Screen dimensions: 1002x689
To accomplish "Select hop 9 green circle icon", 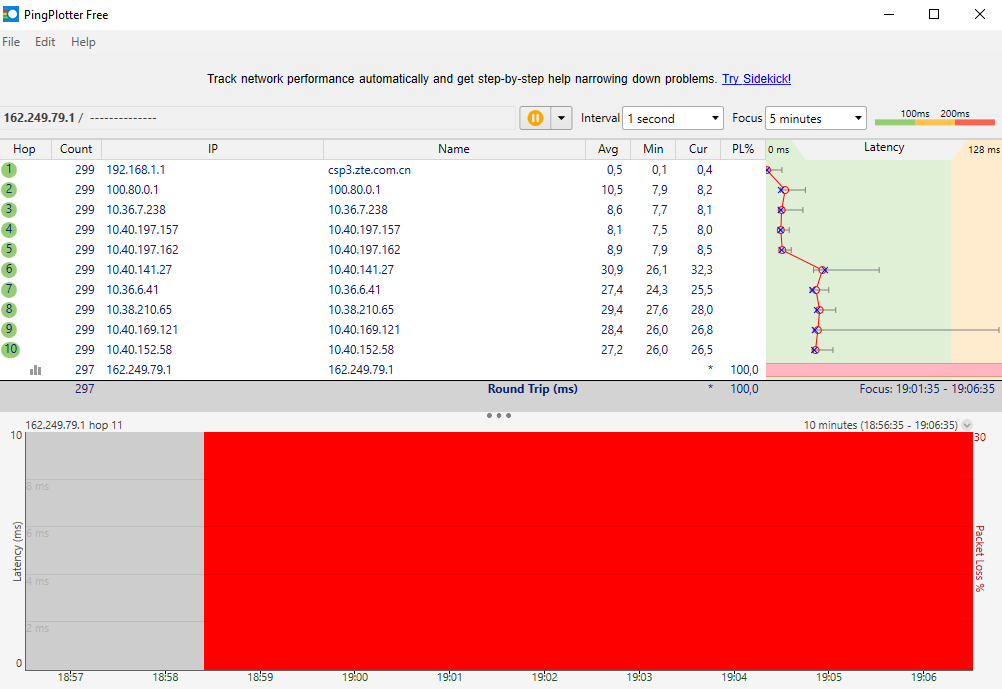I will [9, 330].
